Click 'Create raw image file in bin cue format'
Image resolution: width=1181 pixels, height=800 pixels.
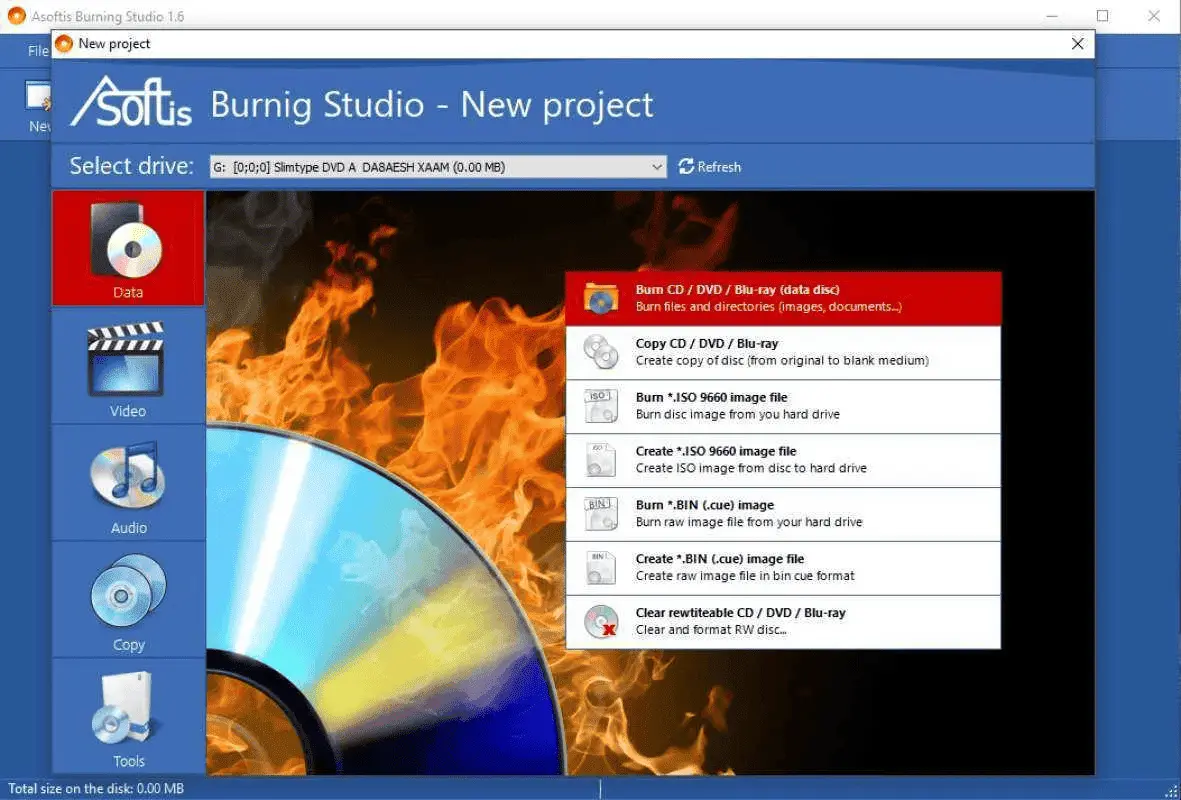tap(745, 576)
